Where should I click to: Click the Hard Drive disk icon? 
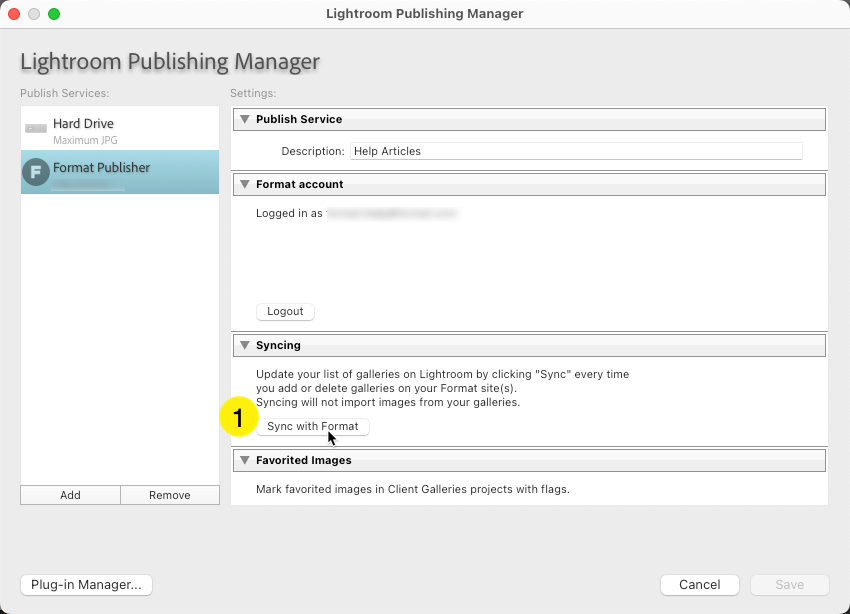[36, 129]
